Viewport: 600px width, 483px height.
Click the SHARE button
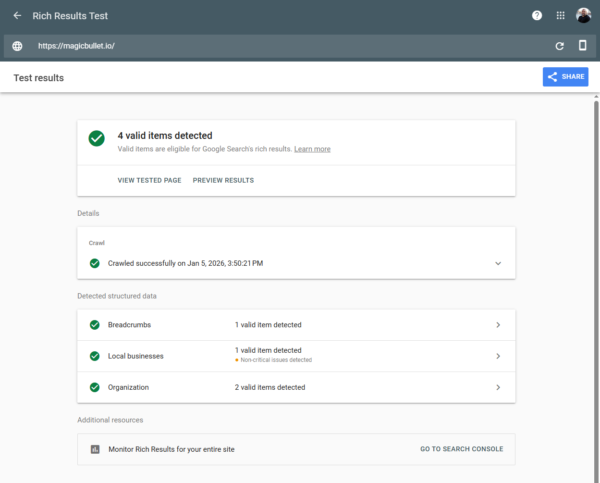(x=565, y=77)
